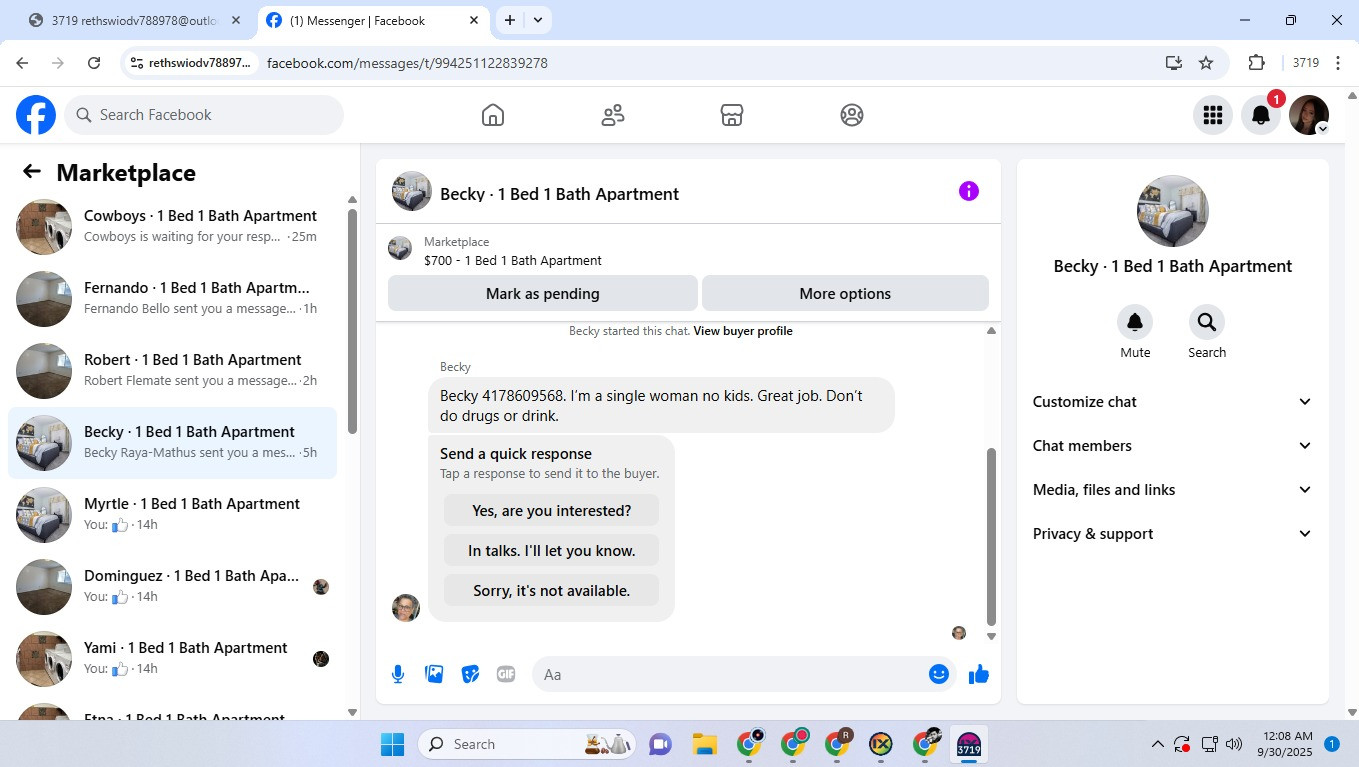Open the install app icon in address bar
Image resolution: width=1359 pixels, height=767 pixels.
1174,63
